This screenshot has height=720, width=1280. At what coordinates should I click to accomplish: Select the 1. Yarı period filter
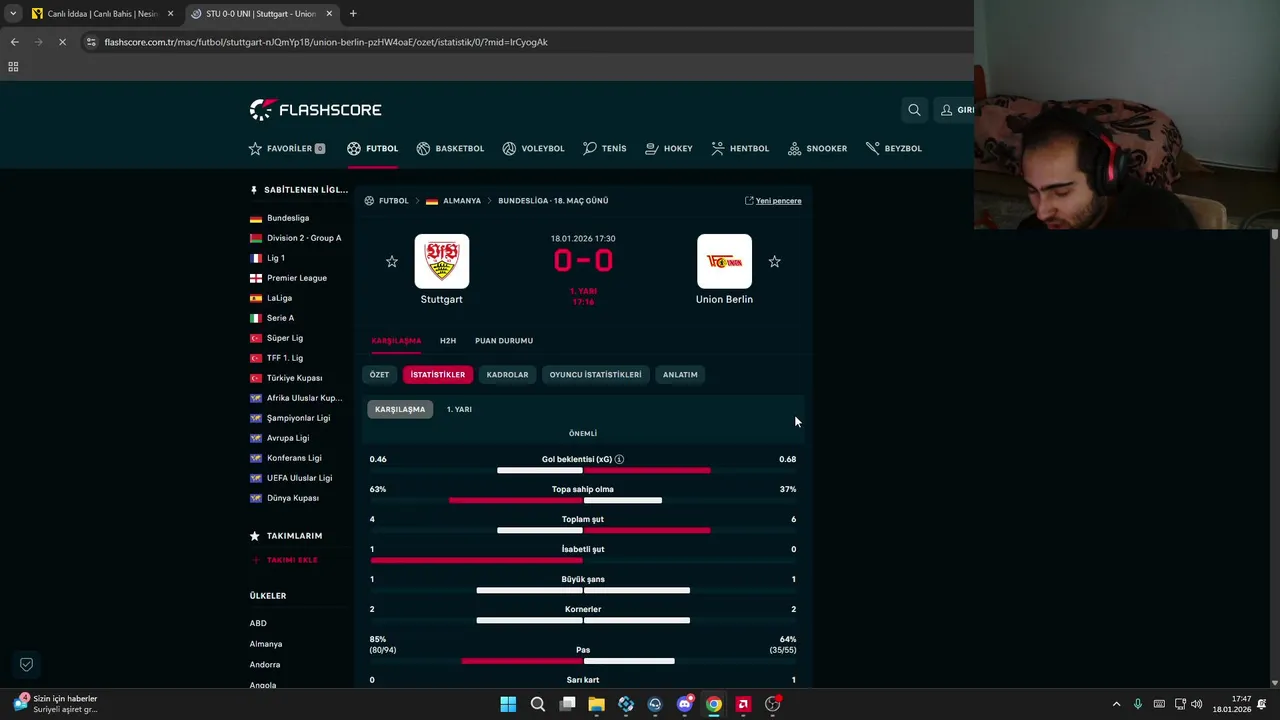coord(459,409)
